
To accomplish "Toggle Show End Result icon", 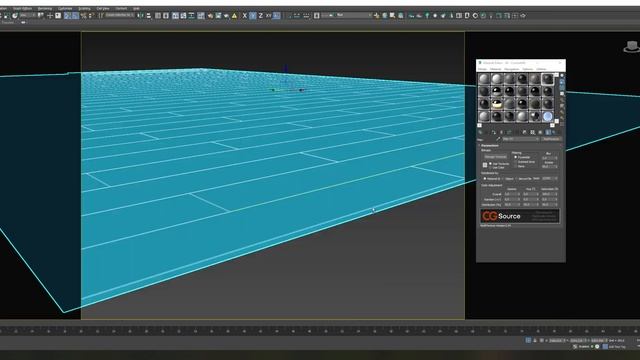I will pyautogui.click(x=548, y=132).
